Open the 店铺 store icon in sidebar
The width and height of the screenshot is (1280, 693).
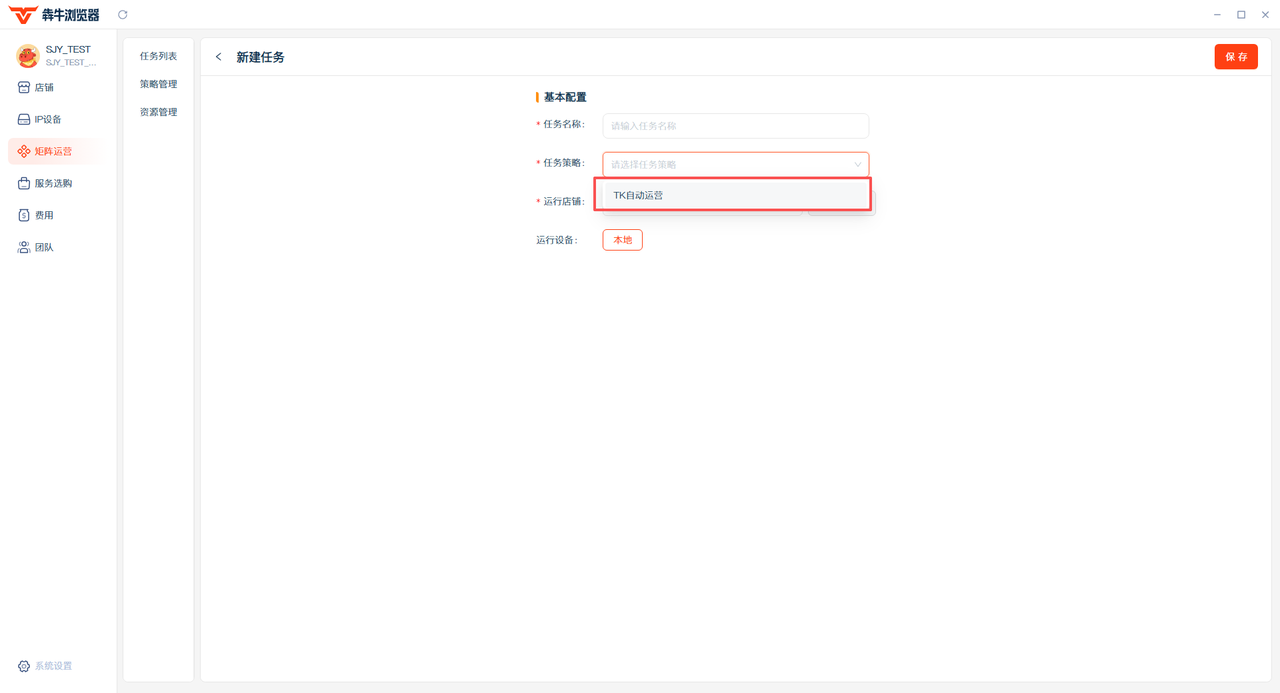pos(24,87)
